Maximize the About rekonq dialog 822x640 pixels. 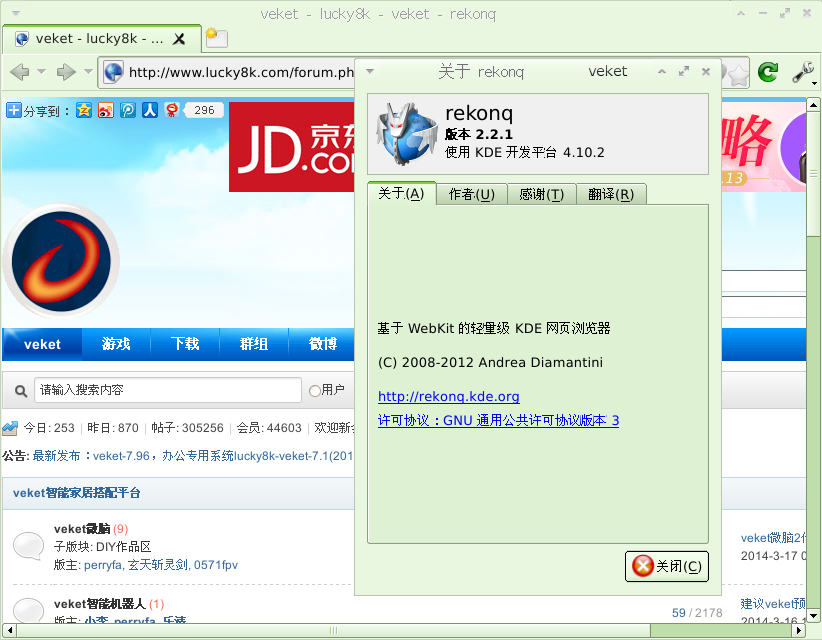click(684, 71)
